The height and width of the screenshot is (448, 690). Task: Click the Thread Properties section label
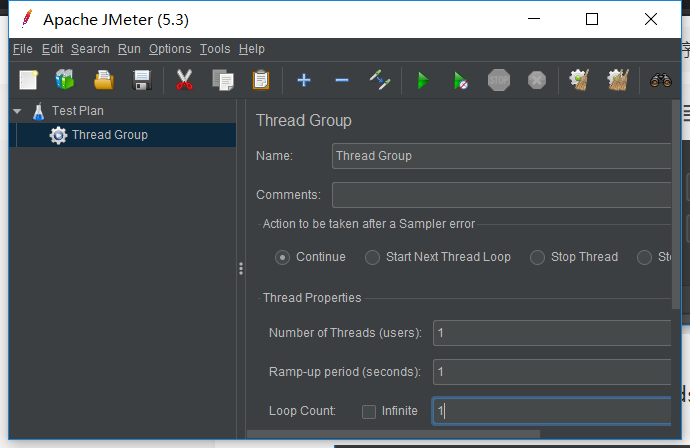pyautogui.click(x=312, y=298)
